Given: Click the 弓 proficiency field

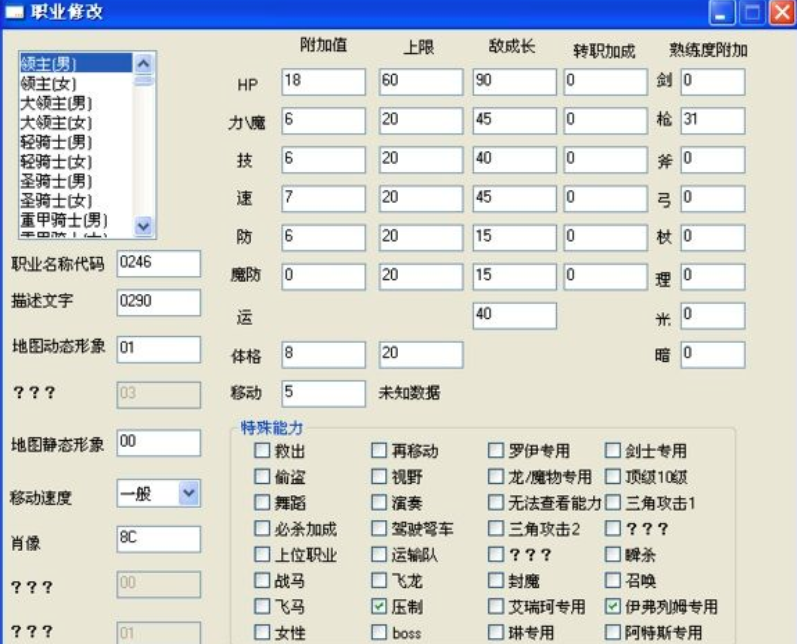Looking at the screenshot, I should click(713, 198).
